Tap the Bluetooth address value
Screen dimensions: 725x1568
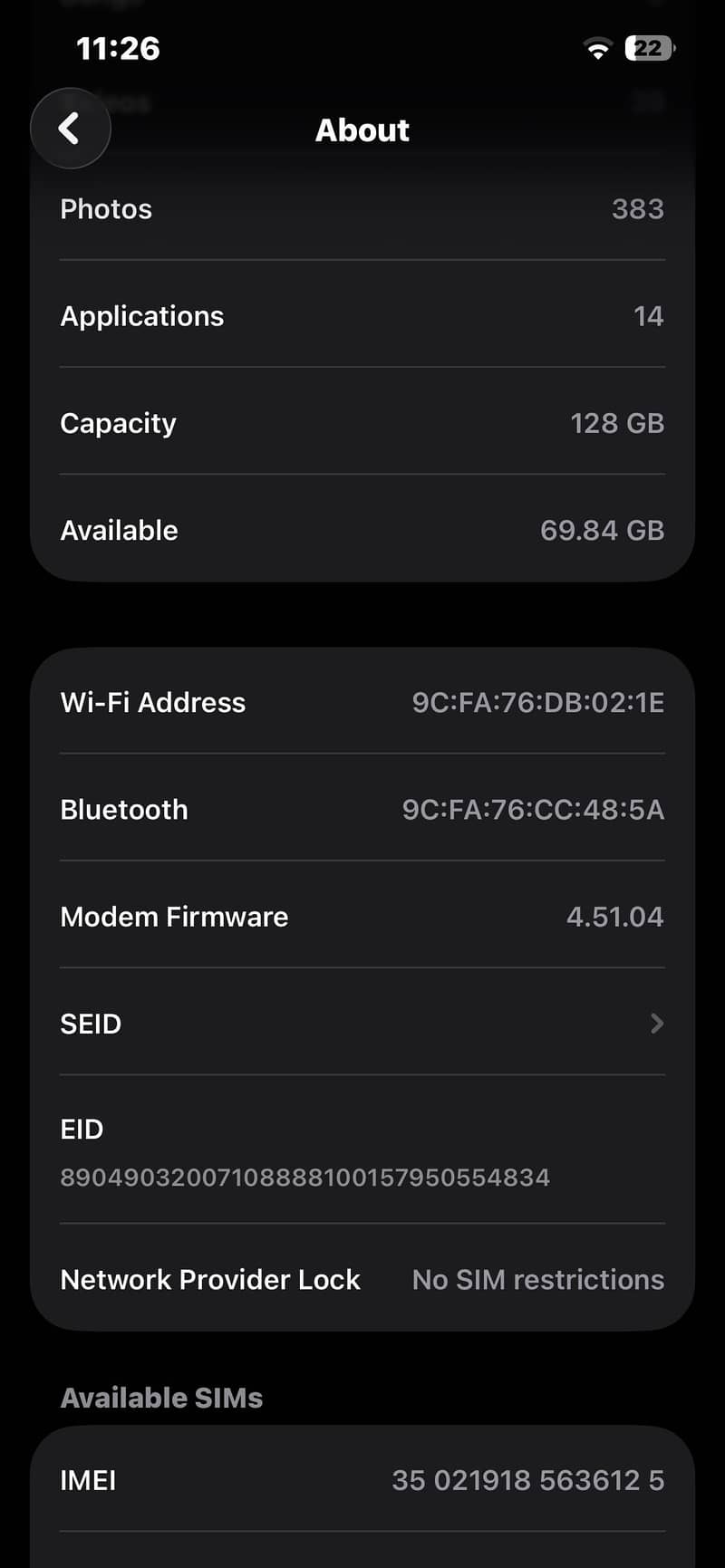533,810
